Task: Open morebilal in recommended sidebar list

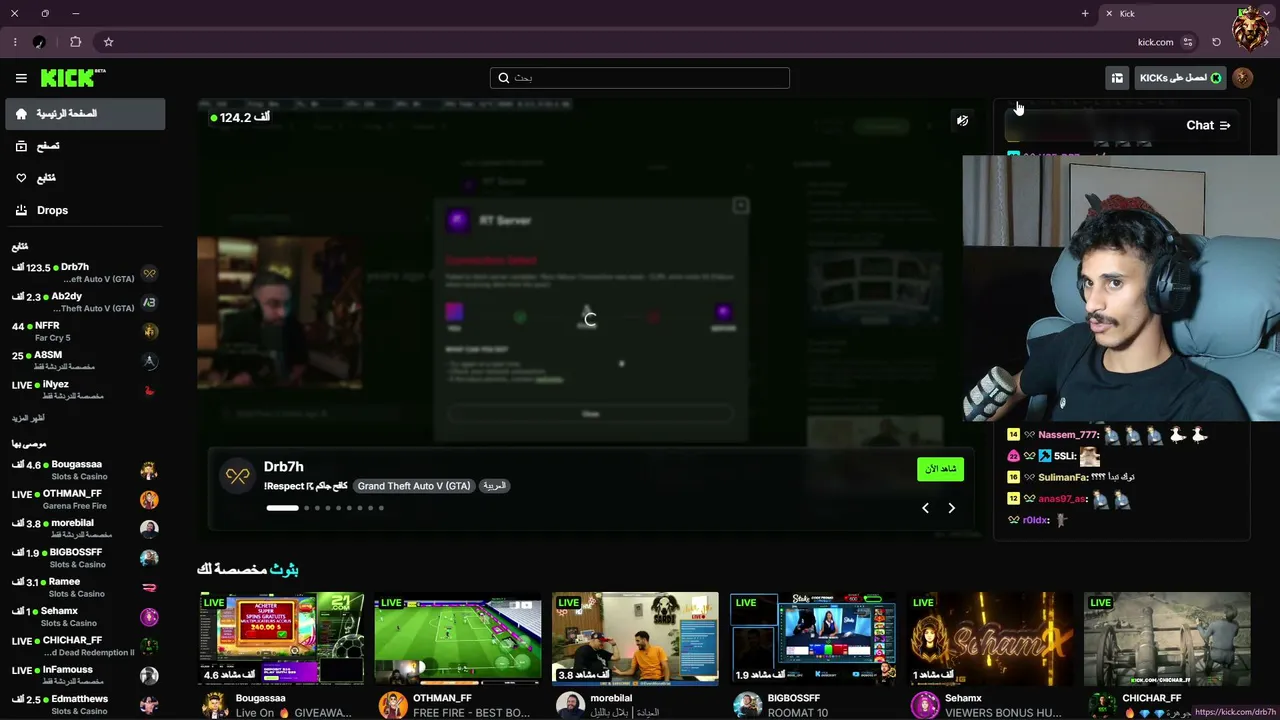Action: click(85, 528)
